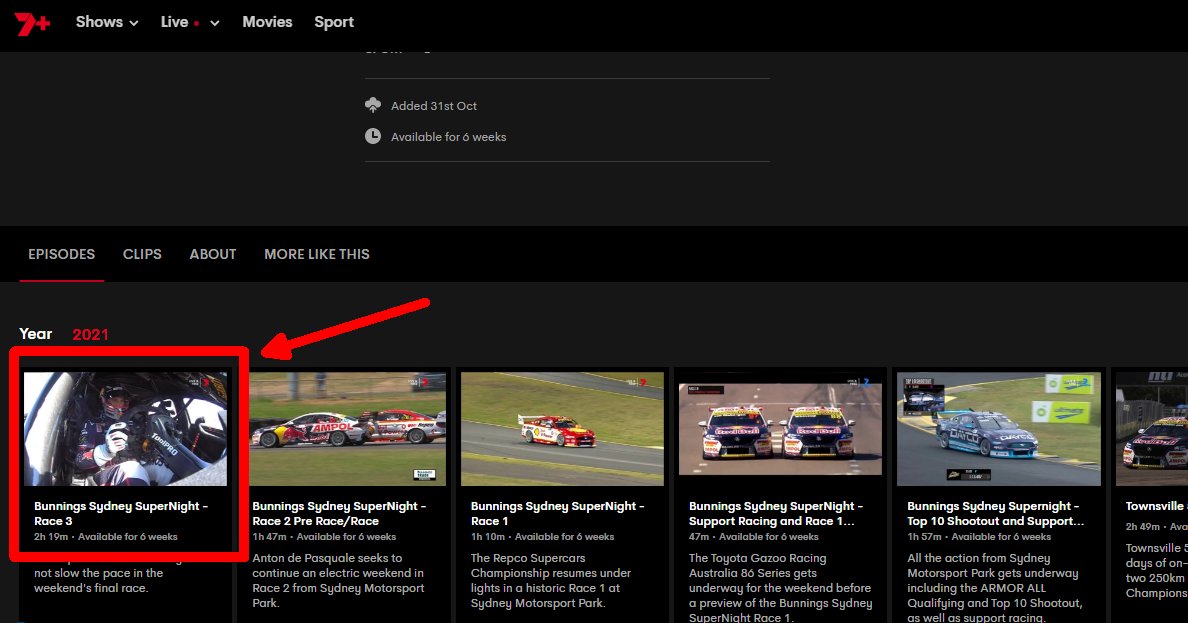Open the Townsville episode thumbnail
This screenshot has height=623, width=1188.
coord(1152,429)
